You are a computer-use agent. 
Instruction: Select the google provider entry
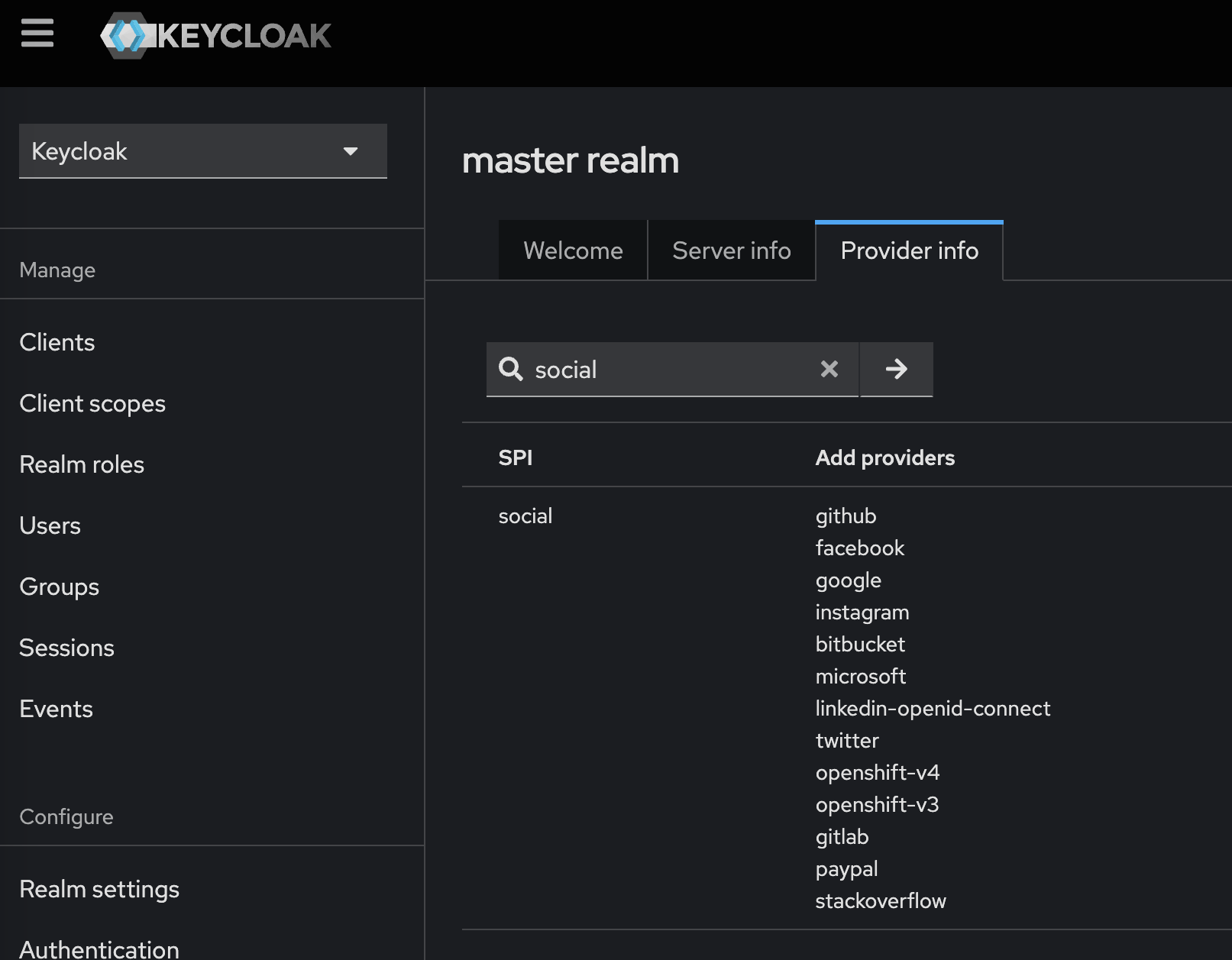[x=849, y=580]
